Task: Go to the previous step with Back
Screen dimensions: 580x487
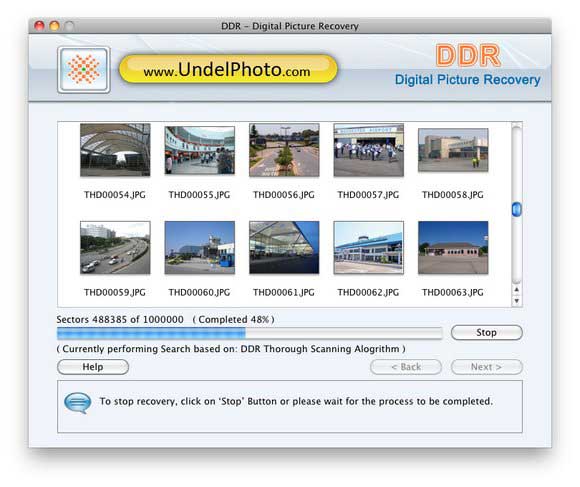Action: click(x=406, y=367)
